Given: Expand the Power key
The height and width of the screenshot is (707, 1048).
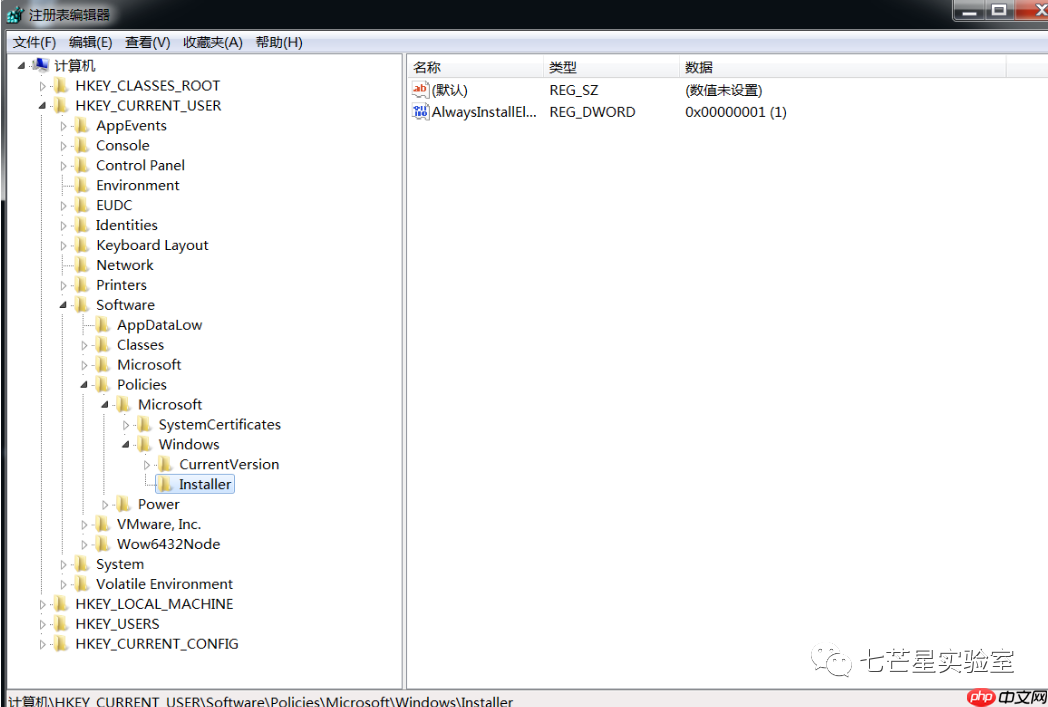Looking at the screenshot, I should pyautogui.click(x=105, y=503).
